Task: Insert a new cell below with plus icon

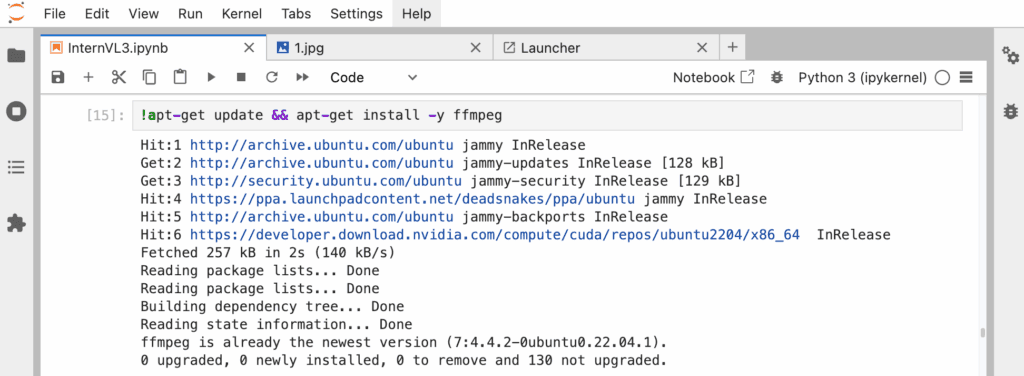Action: (88, 78)
